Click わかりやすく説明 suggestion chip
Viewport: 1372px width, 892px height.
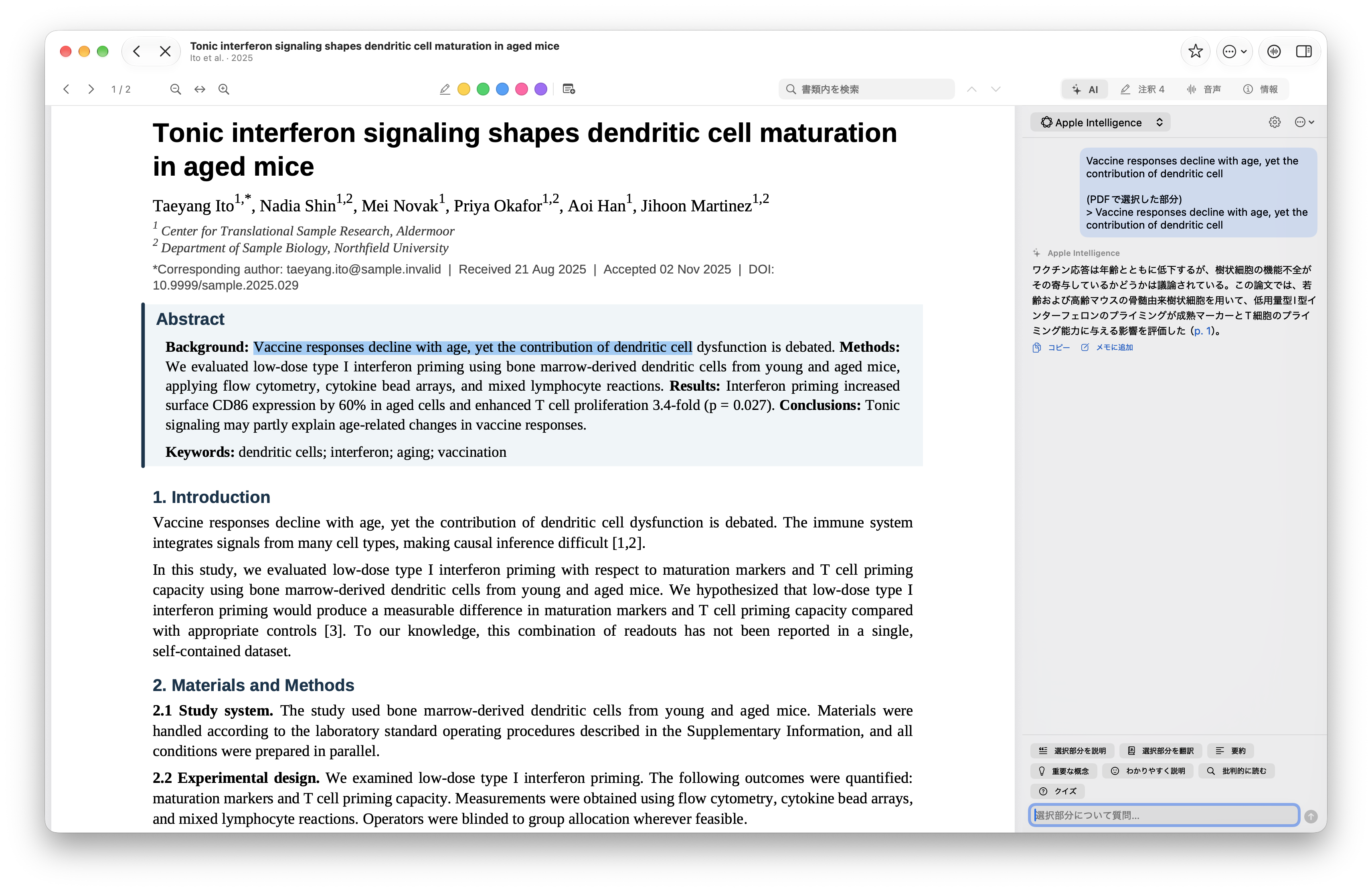click(x=1148, y=771)
